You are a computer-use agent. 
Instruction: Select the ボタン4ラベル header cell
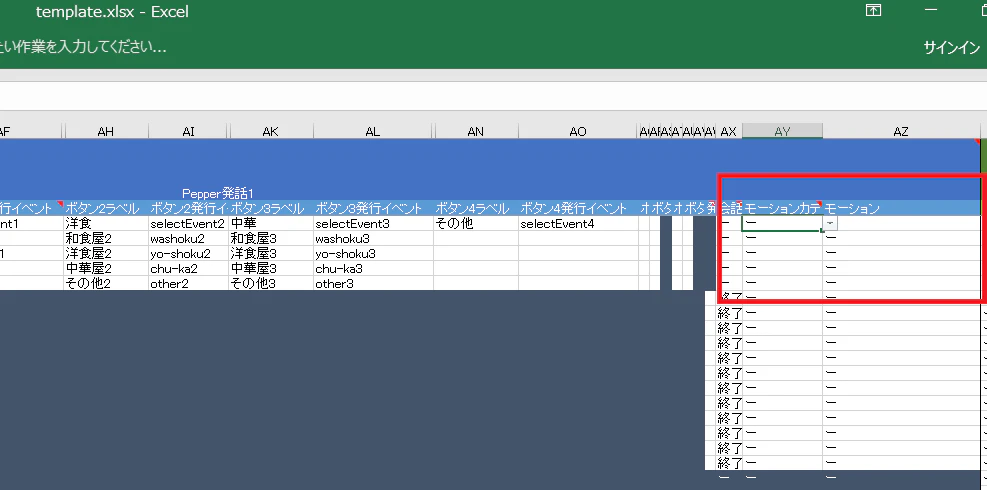[x=476, y=208]
